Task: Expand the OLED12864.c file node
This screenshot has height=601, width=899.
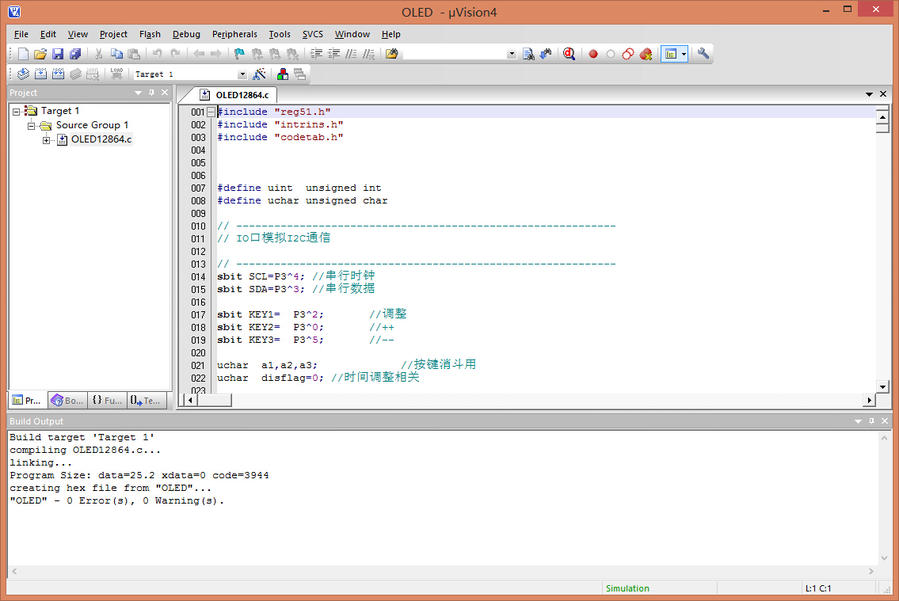Action: click(x=46, y=140)
